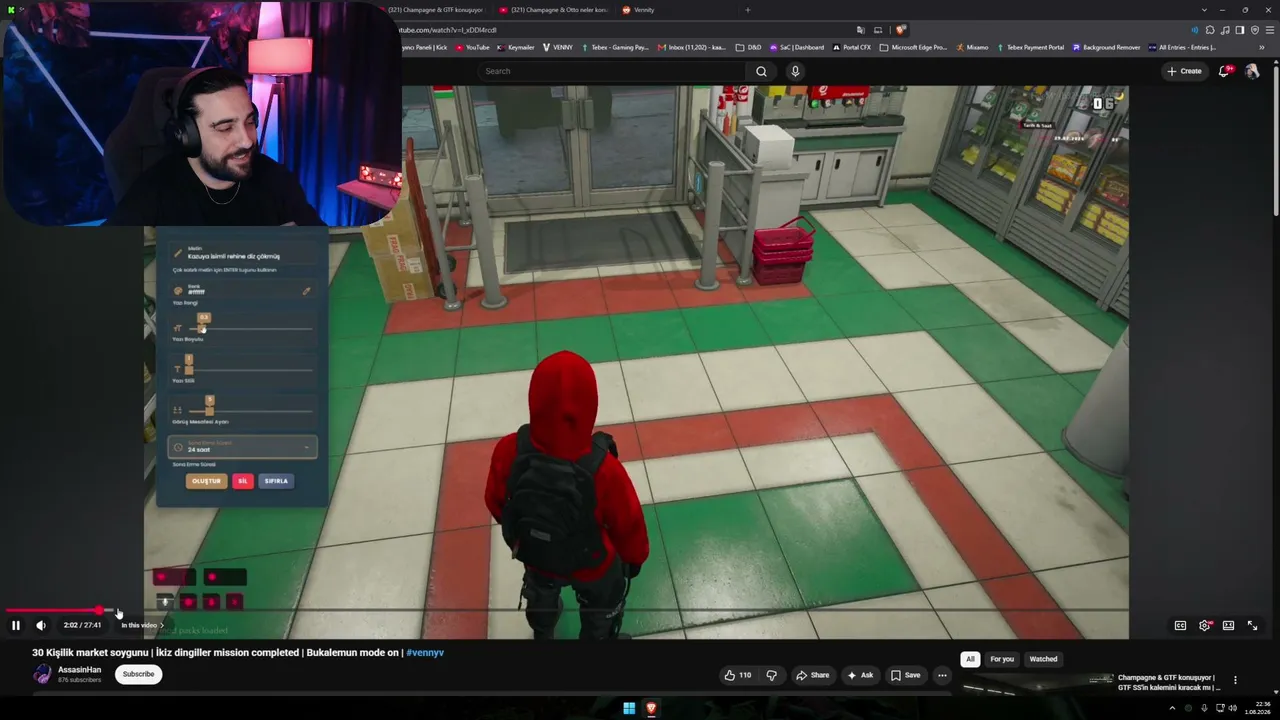Image resolution: width=1280 pixels, height=720 pixels.
Task: Enter fullscreen mode in the player
Action: (1252, 625)
